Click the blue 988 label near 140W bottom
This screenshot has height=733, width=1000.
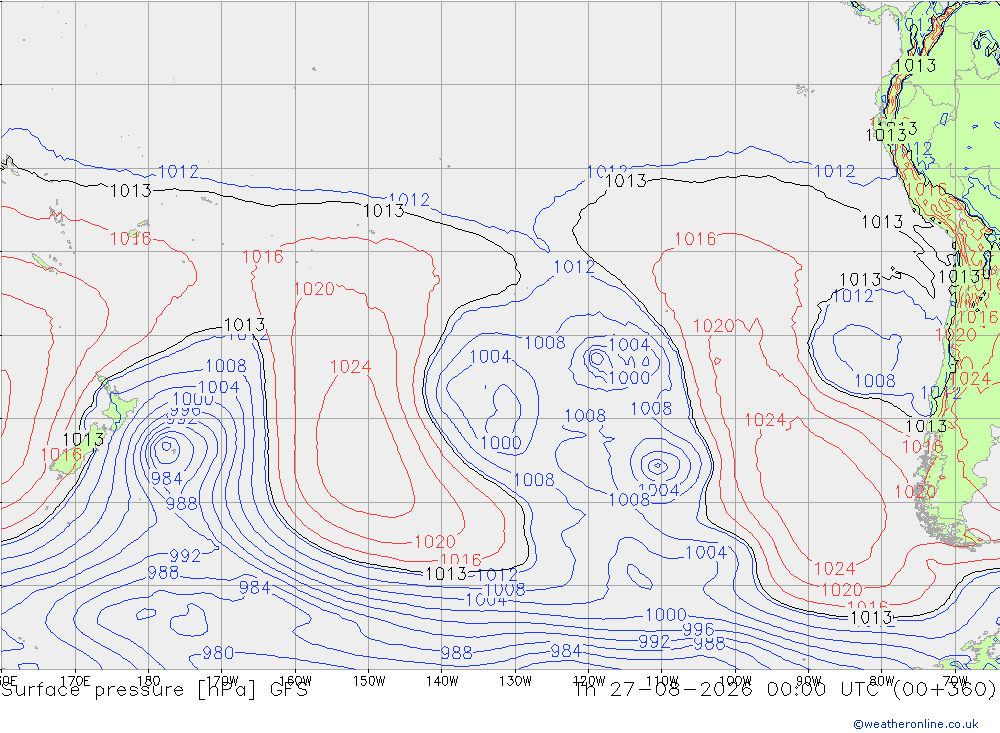click(x=457, y=653)
